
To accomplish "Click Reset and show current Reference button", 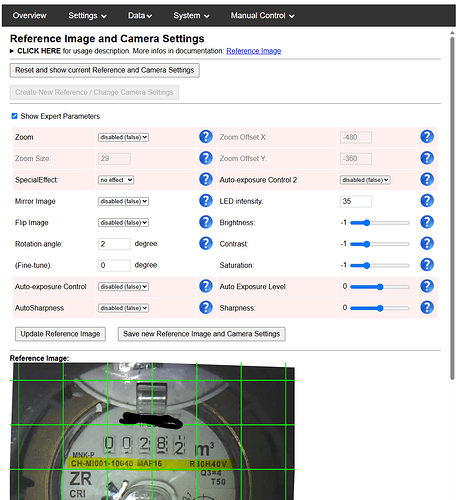I will click(x=105, y=70).
